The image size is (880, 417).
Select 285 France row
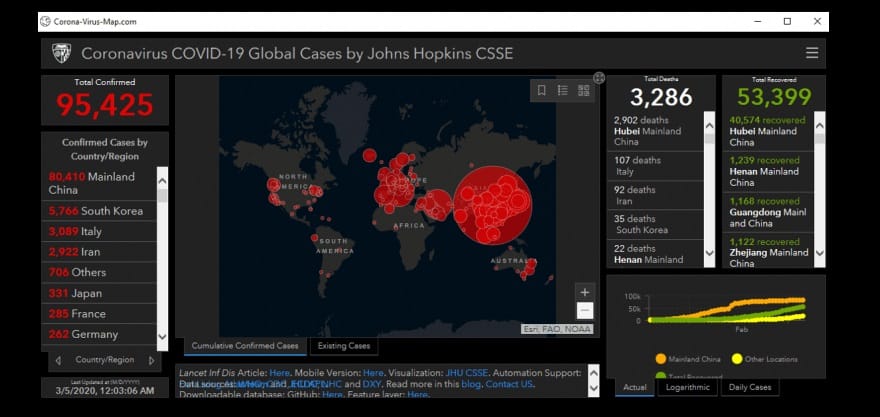coord(99,314)
